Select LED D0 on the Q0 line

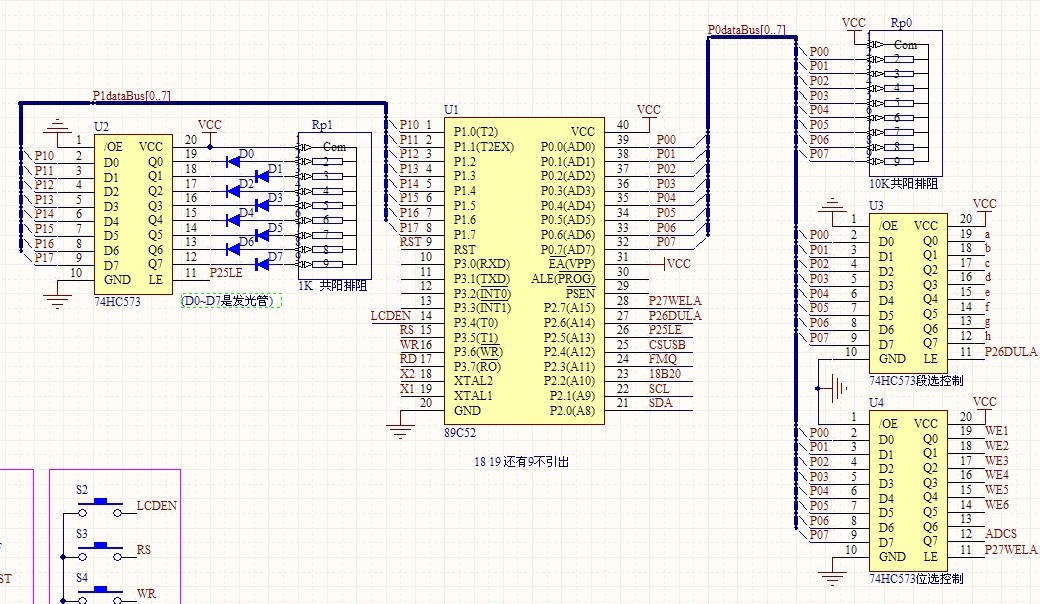click(233, 161)
